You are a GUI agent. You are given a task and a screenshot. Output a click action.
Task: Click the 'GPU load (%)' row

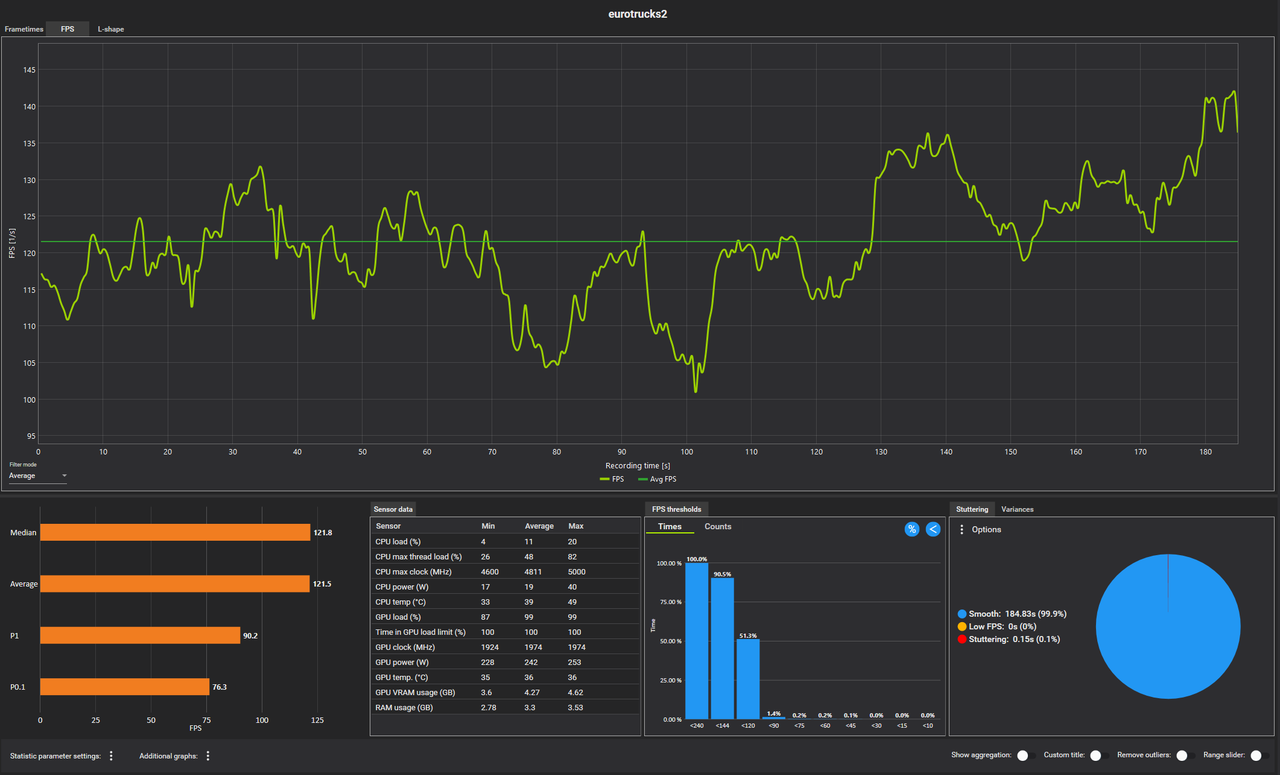click(x=505, y=616)
